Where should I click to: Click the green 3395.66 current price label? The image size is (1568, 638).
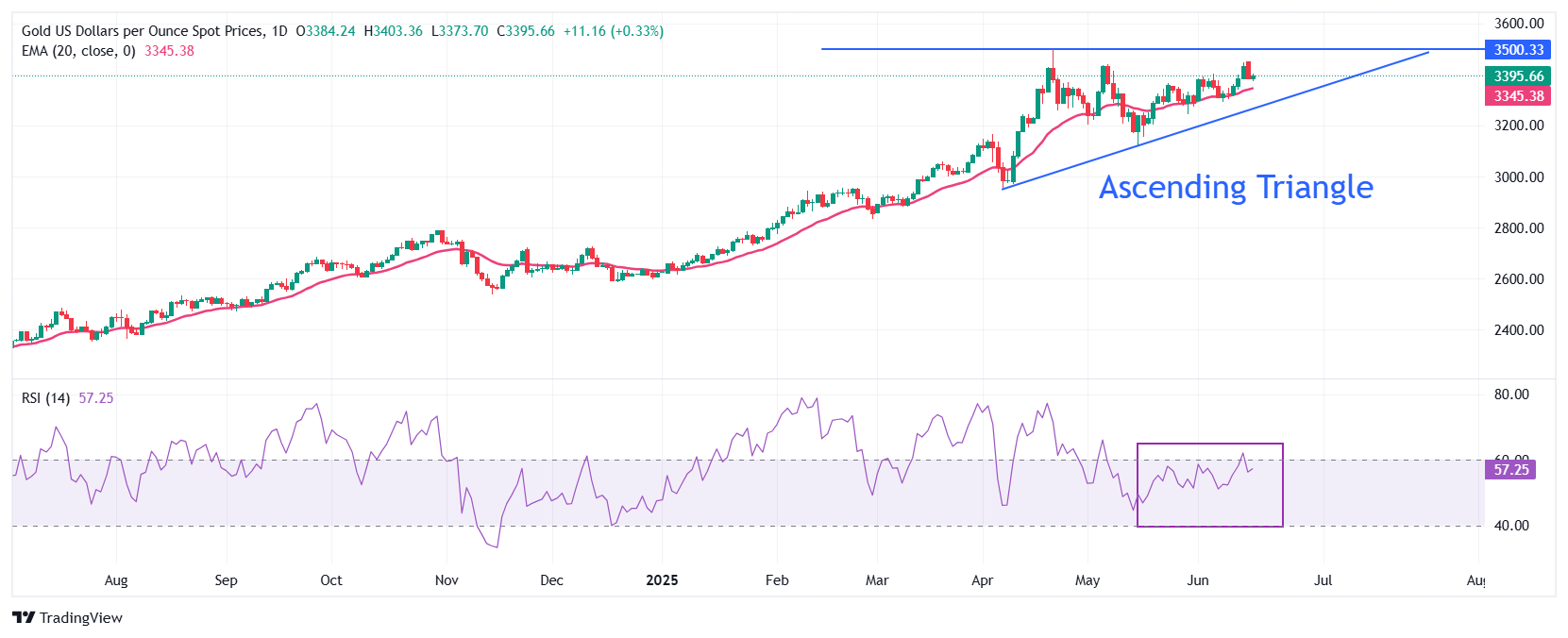[x=1518, y=76]
